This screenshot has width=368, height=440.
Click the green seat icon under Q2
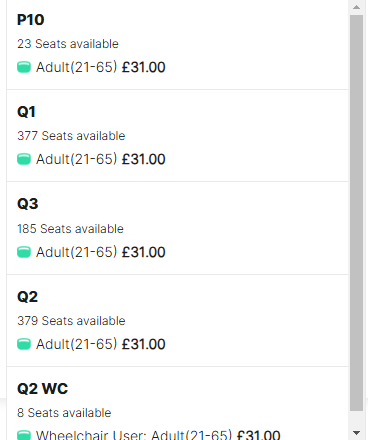pyautogui.click(x=24, y=344)
